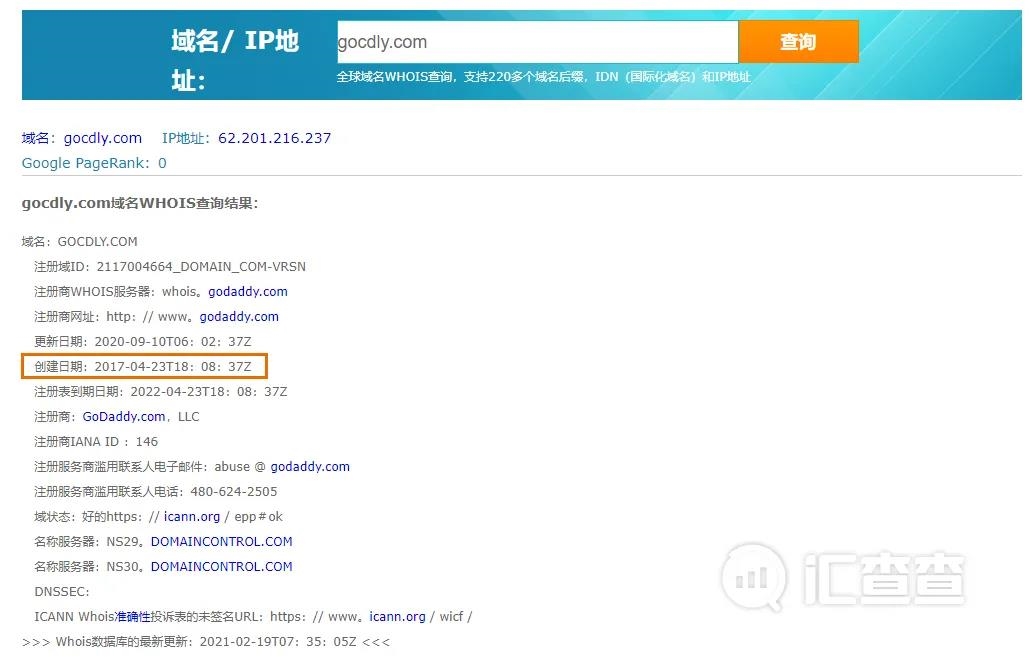Click the registrar IANA ID 146 line
Screen dimensions: 1031x657
96,441
